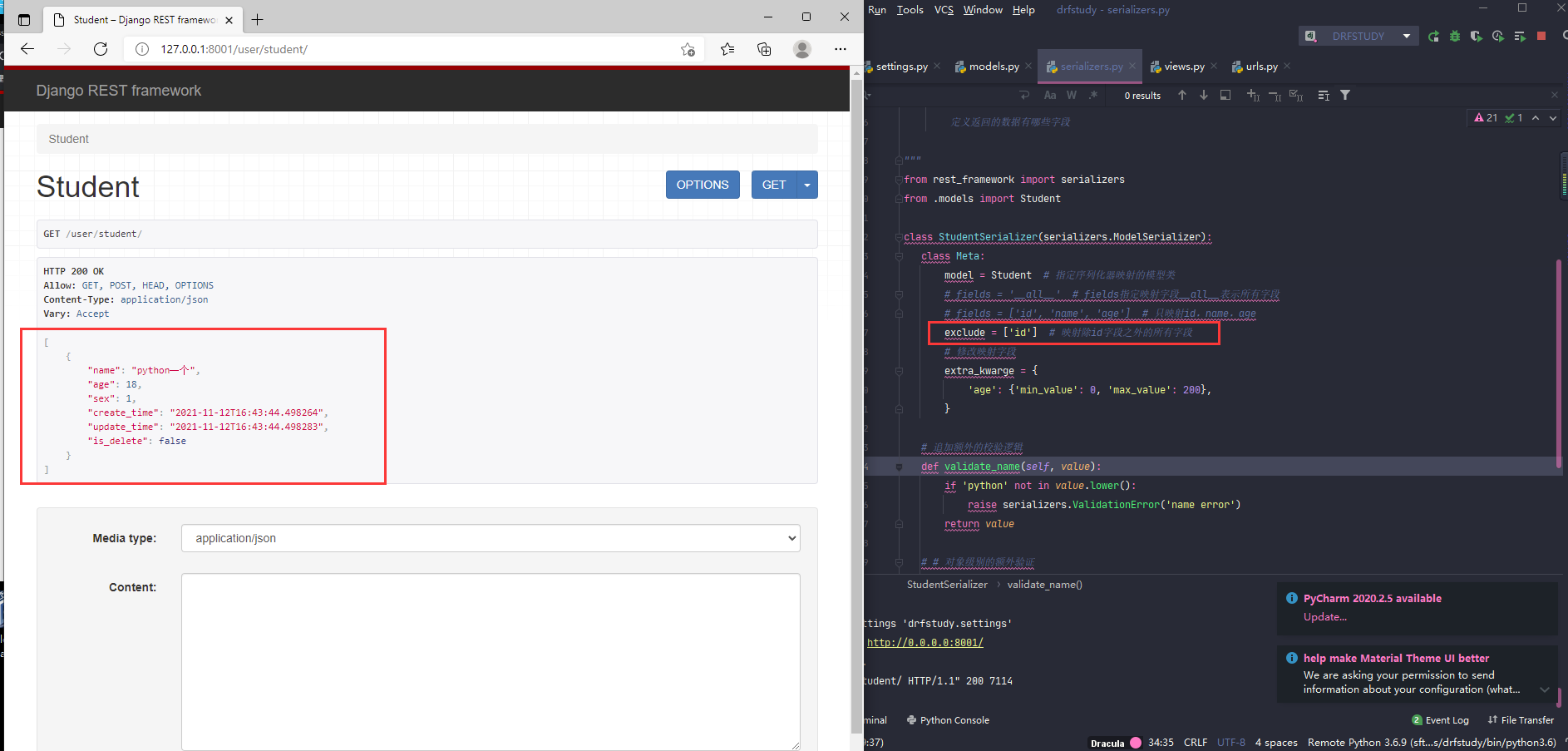
Task: Open the Python Console tool window
Action: [x=948, y=720]
